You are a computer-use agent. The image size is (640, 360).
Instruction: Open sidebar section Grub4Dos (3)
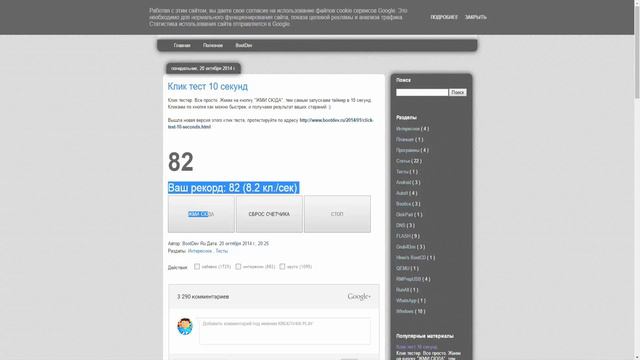coord(406,247)
